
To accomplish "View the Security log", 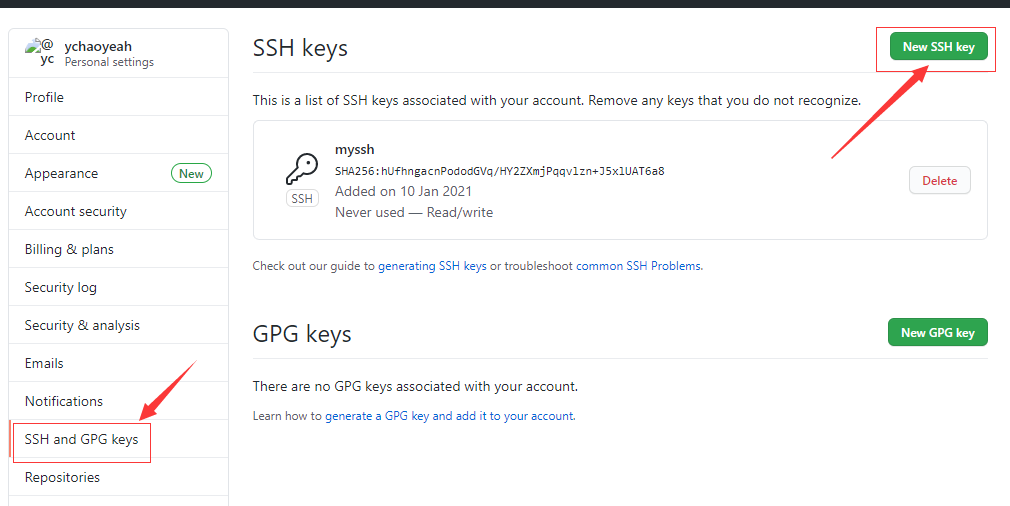I will (119, 287).
